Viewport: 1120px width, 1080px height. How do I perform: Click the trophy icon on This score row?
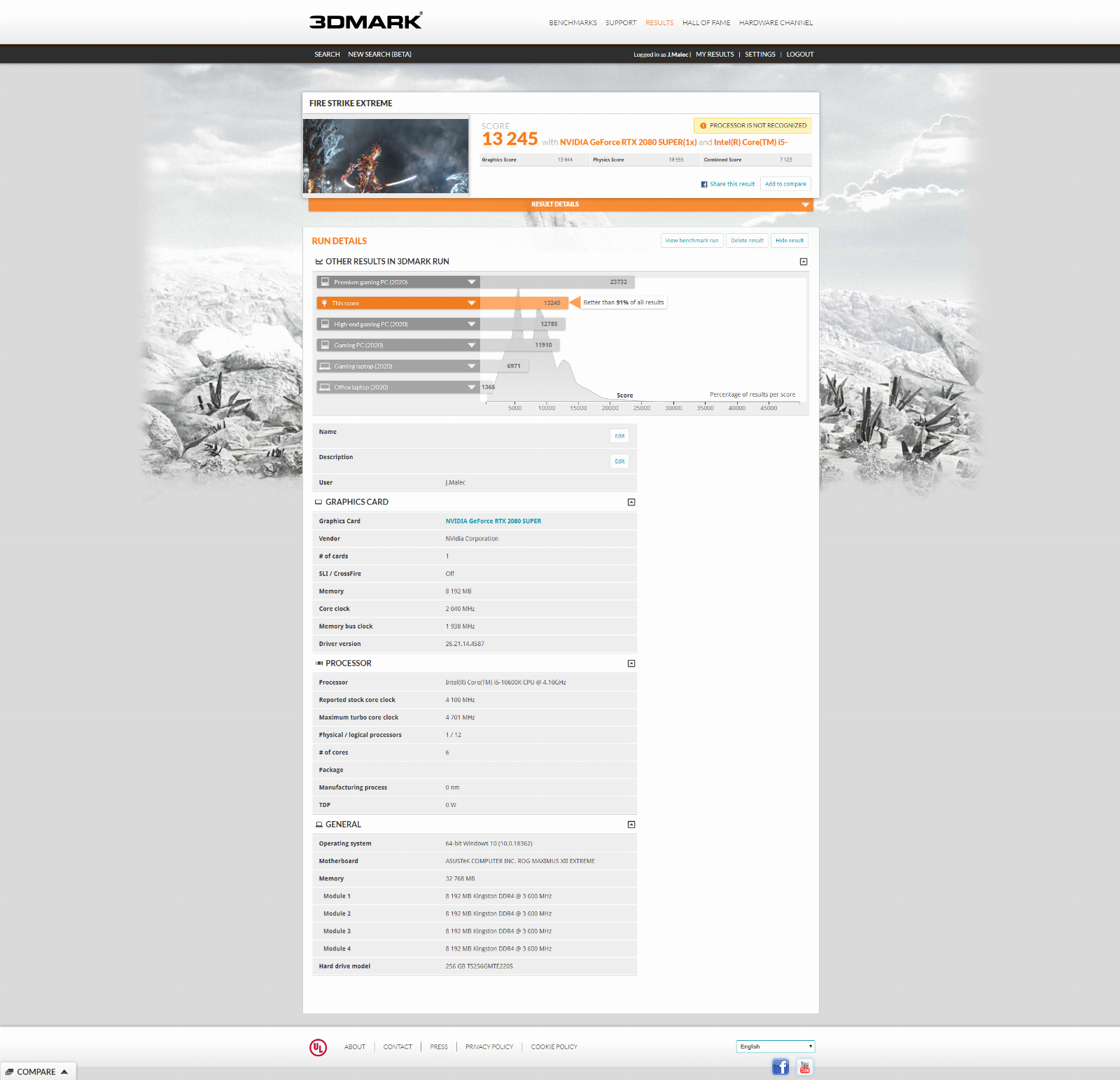[x=324, y=303]
